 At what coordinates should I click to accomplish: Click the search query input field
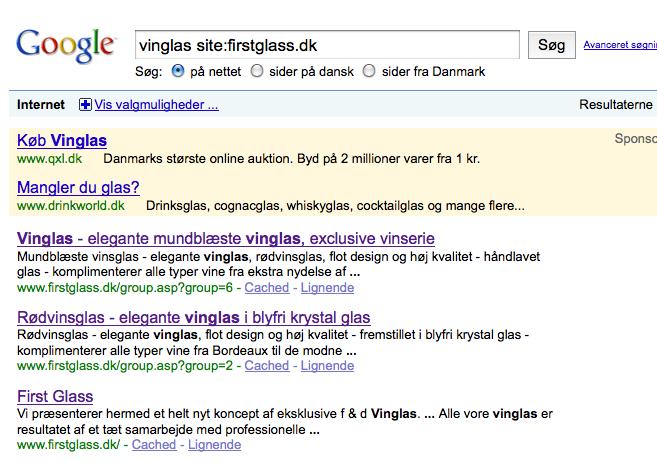point(327,45)
